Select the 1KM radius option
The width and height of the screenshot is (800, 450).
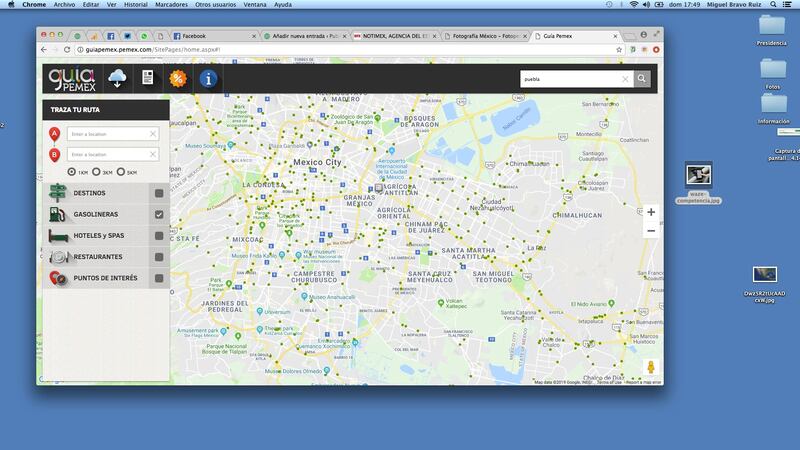(x=71, y=172)
